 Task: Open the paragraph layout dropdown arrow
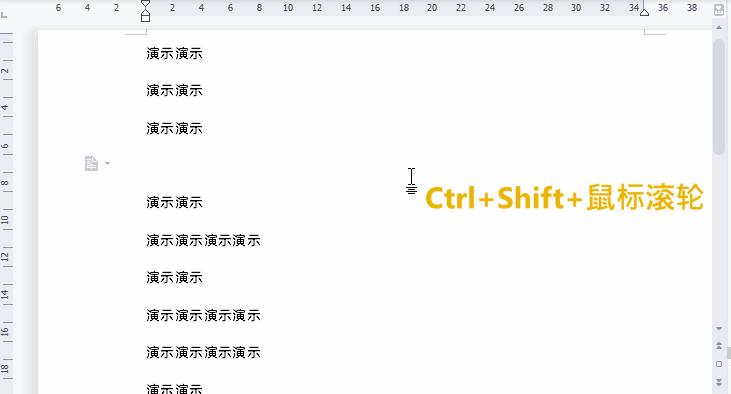coord(107,164)
